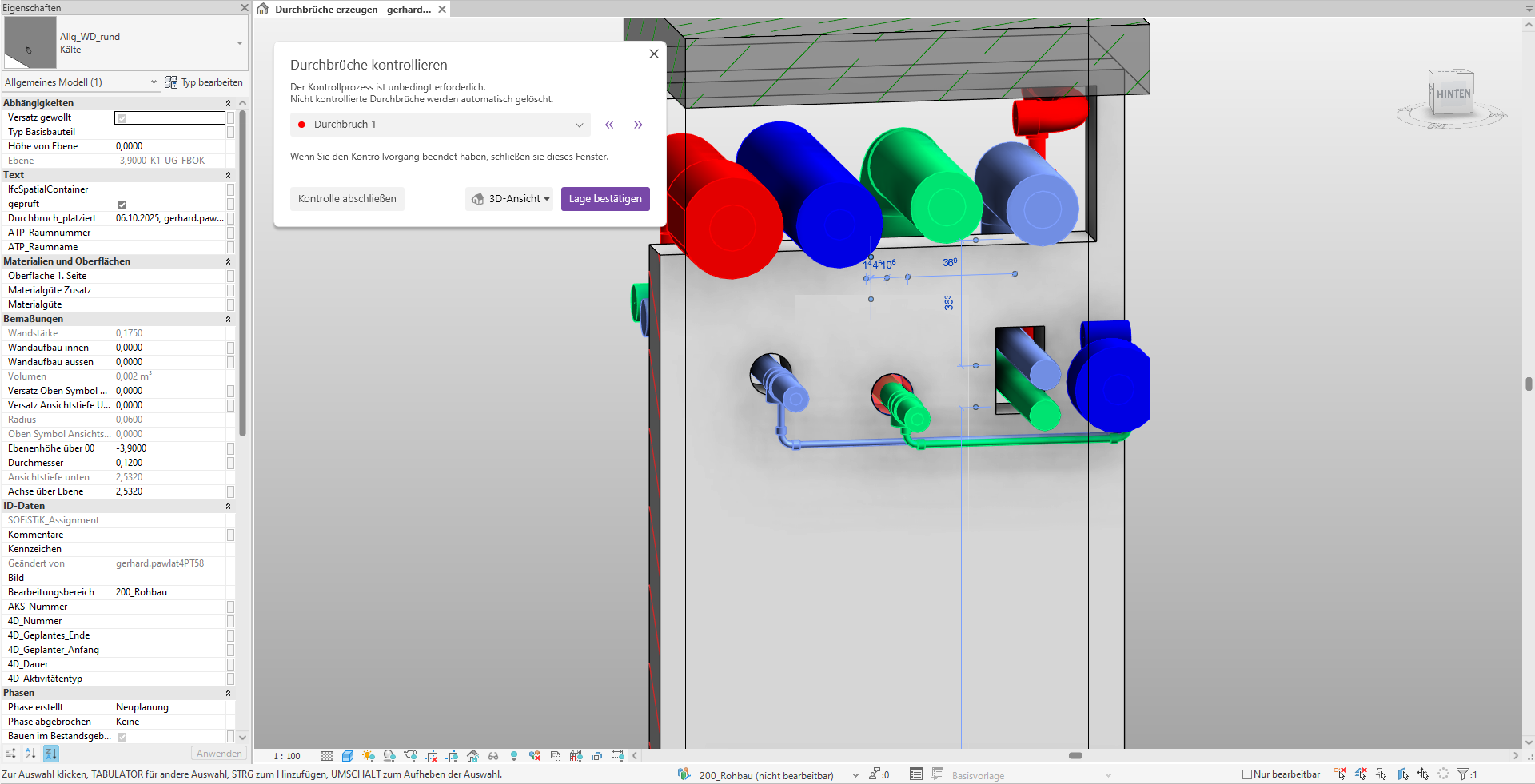Click the selection filter funnel icon

pyautogui.click(x=1462, y=774)
